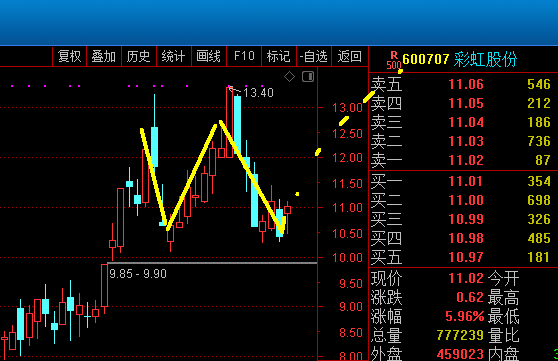
Task: Activate the 画线 drawing tool
Action: click(209, 56)
